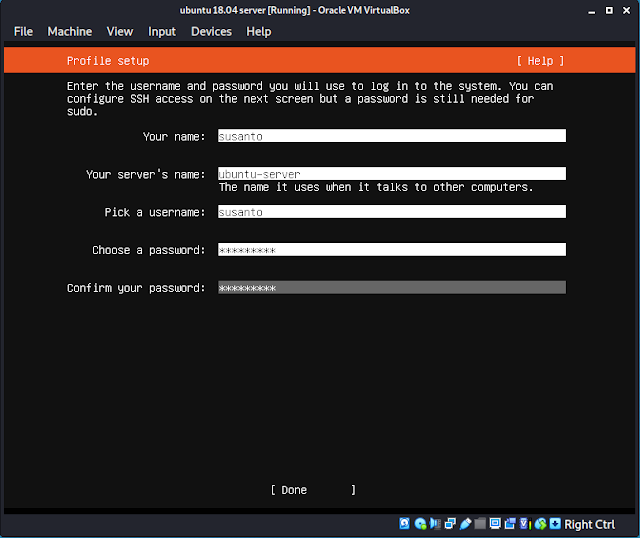The image size is (640, 538).
Task: Close the VirtualBox window
Action: pos(627,11)
